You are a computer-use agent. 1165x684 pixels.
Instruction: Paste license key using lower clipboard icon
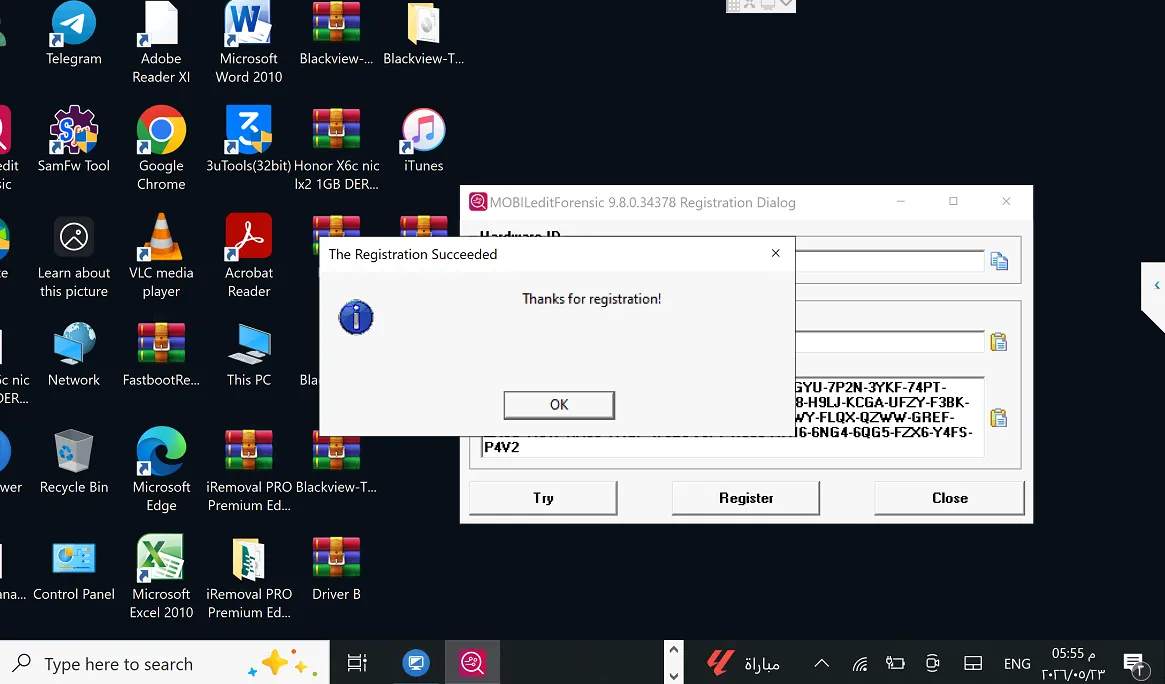click(999, 418)
